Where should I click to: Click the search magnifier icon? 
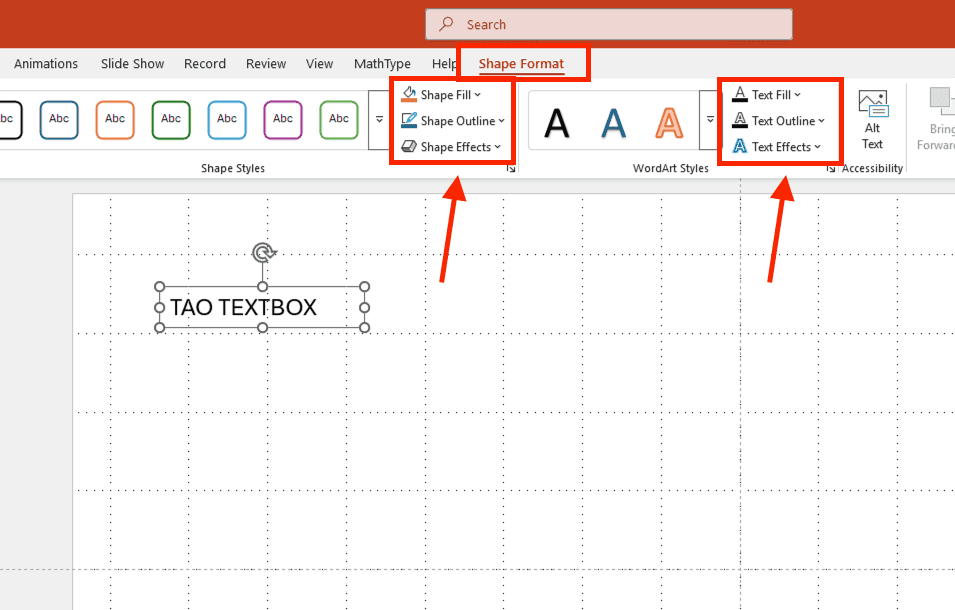click(446, 24)
